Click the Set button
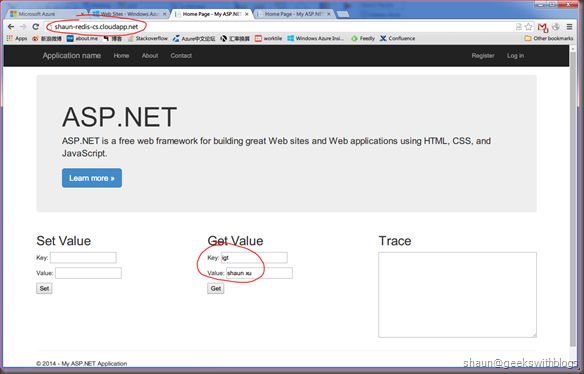Screen dimensions: 584x374 44,288
